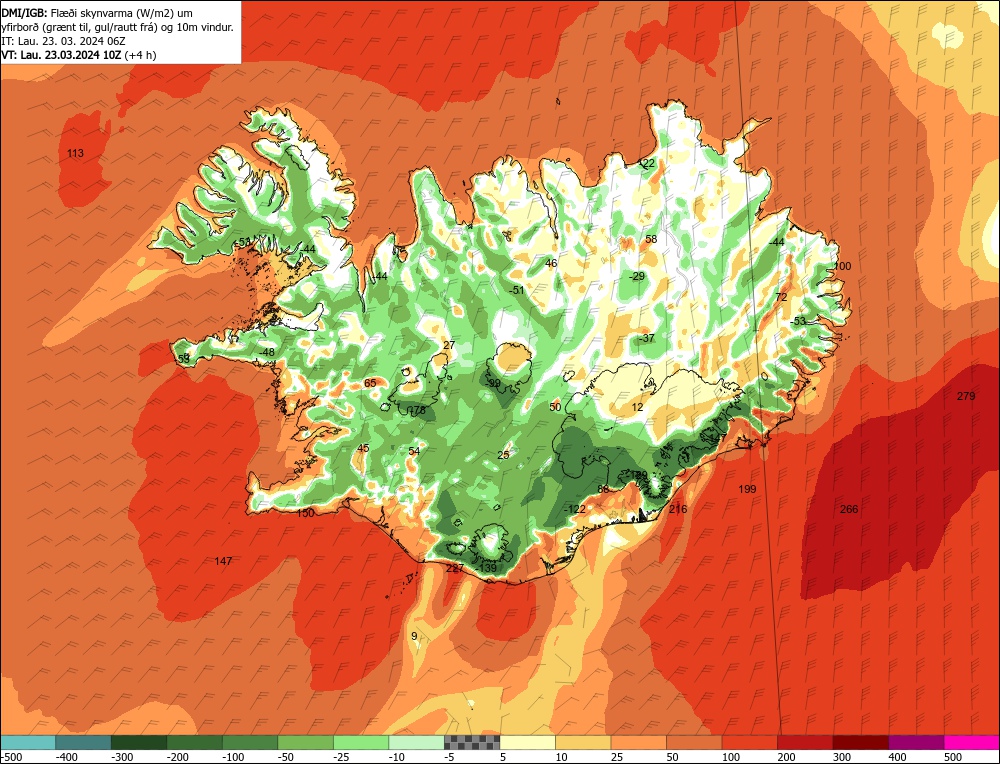This screenshot has width=1000, height=764.
Task: Click the '-500' label on the legend
Action: [x=11, y=757]
